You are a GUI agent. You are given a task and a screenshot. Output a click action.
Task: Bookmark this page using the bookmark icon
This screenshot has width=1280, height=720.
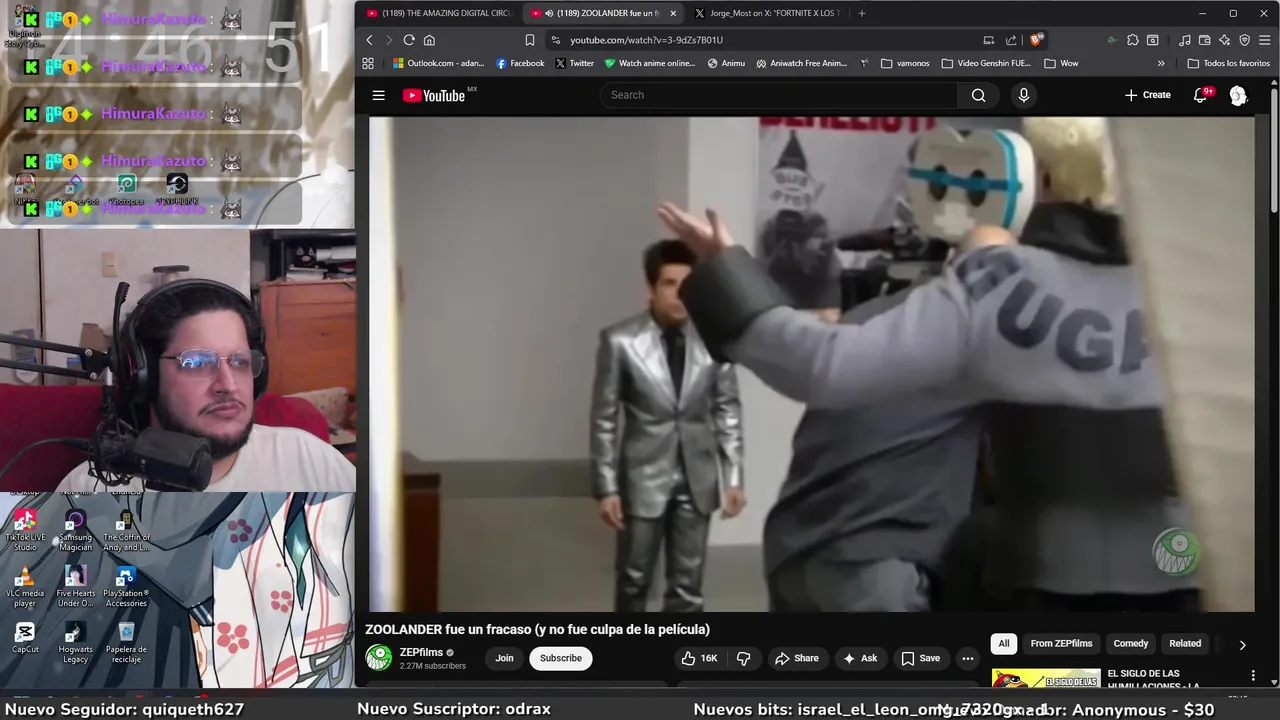pos(530,40)
